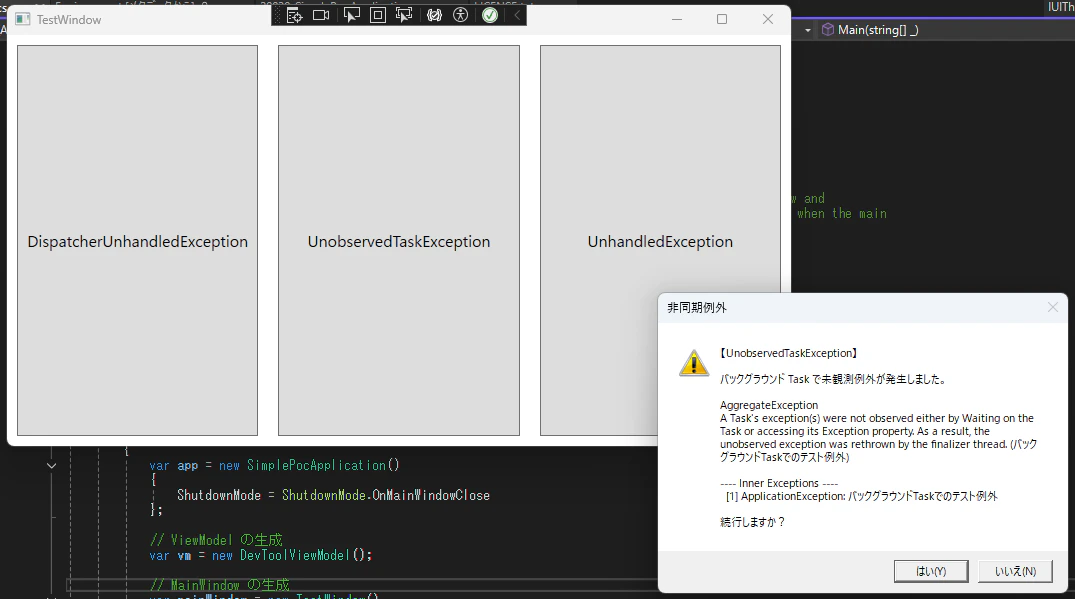The image size is (1075, 599).
Task: Choose いいえ(N) in the exception dialog
Action: (1015, 571)
